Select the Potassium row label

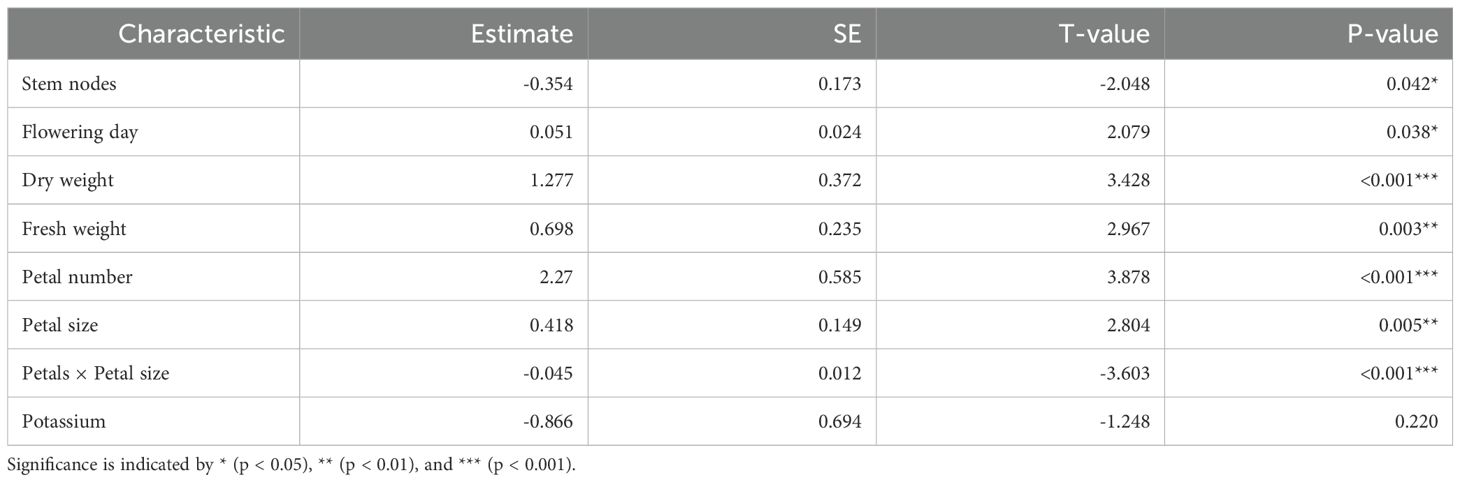tap(63, 422)
